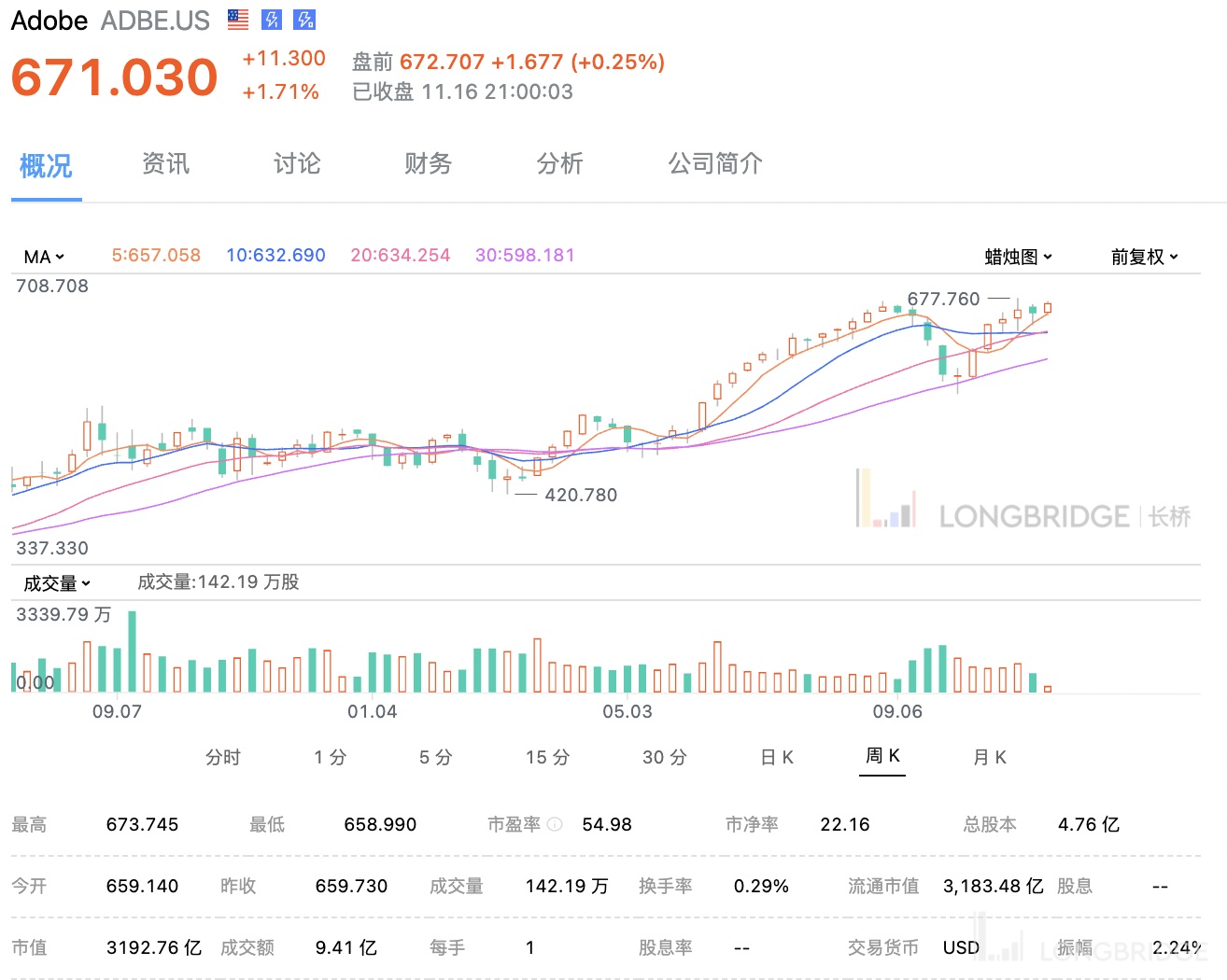This screenshot has height=980, width=1227.
Task: Click the US flag icon next to ADBE.US
Action: pyautogui.click(x=238, y=20)
